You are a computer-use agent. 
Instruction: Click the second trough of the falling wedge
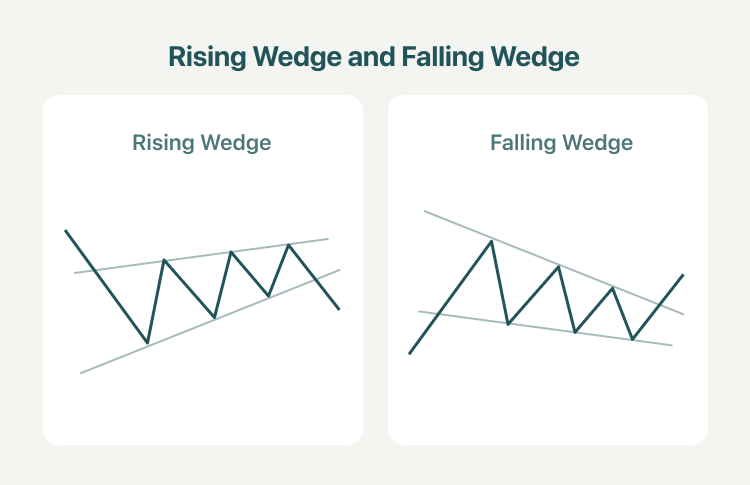point(575,332)
